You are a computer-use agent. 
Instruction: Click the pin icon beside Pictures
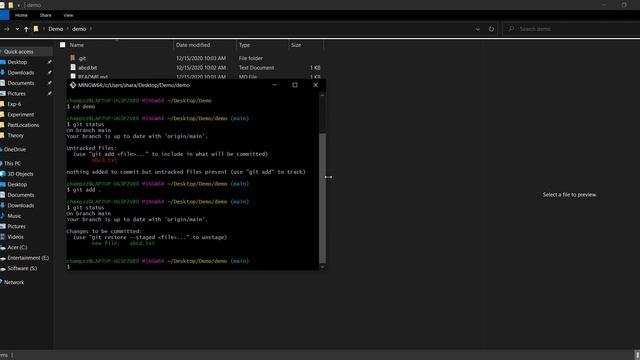[49, 93]
